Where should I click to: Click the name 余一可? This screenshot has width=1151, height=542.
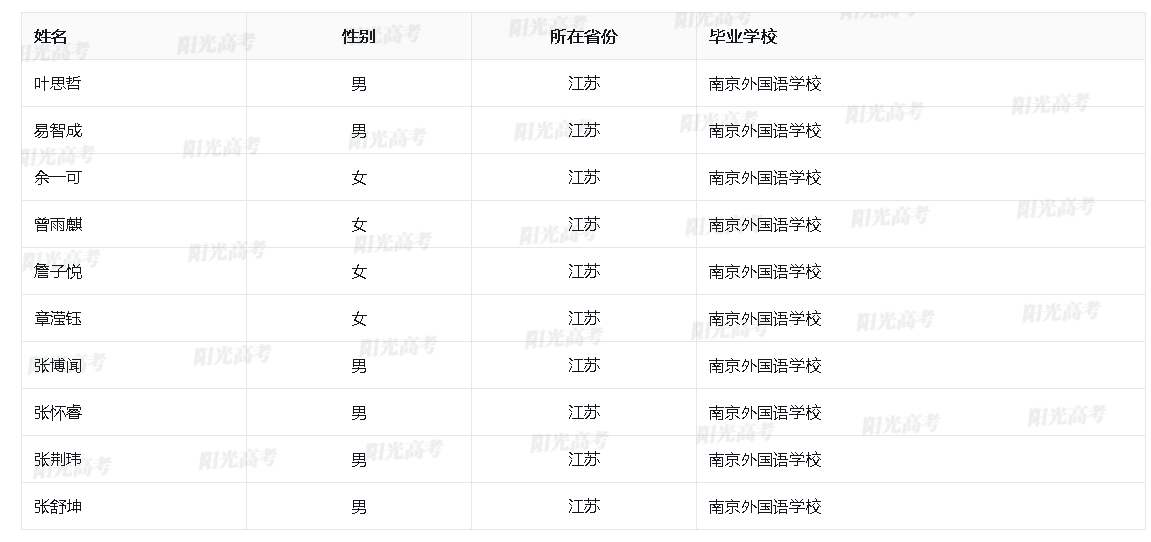(x=58, y=178)
